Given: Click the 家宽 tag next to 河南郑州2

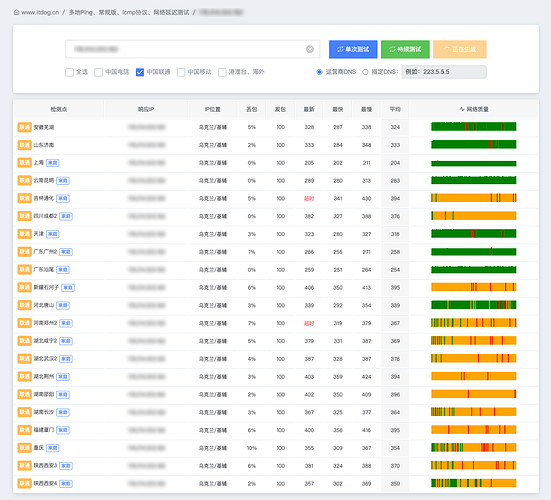Looking at the screenshot, I should [x=66, y=323].
